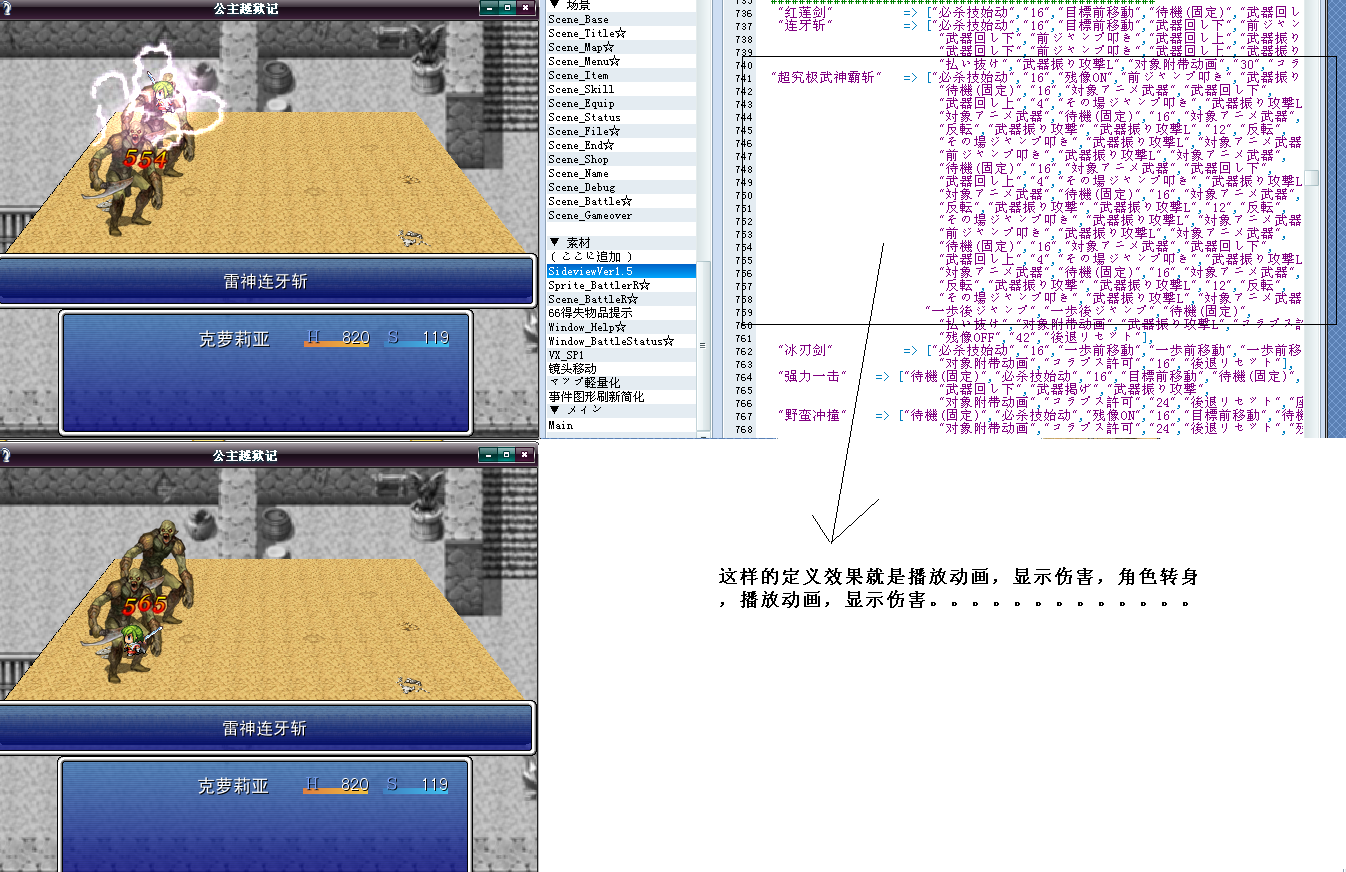Minimize the lower 公主越狱记 game window

coord(488,455)
